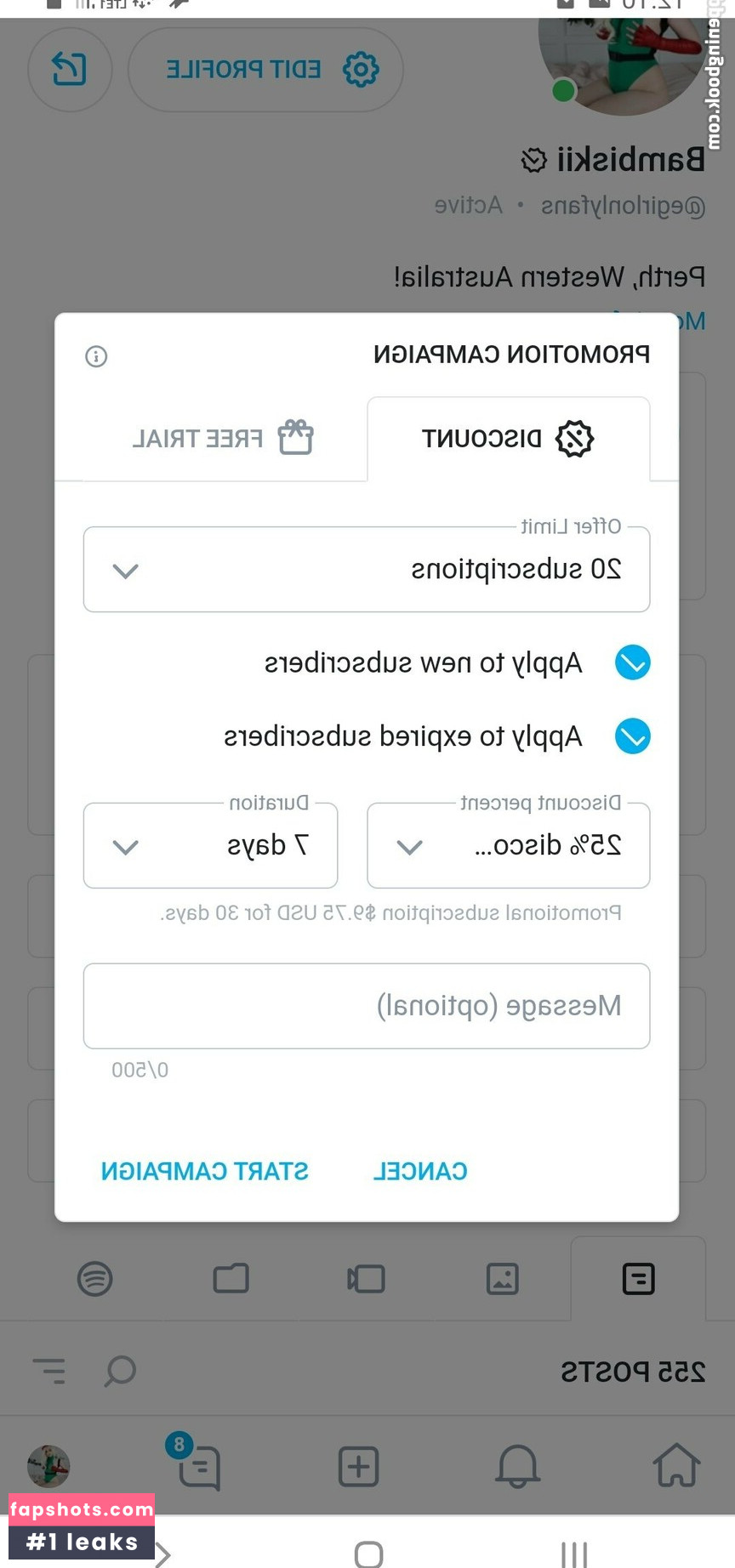Click the optional Message field
This screenshot has height=1568, width=735.
coord(367,1006)
